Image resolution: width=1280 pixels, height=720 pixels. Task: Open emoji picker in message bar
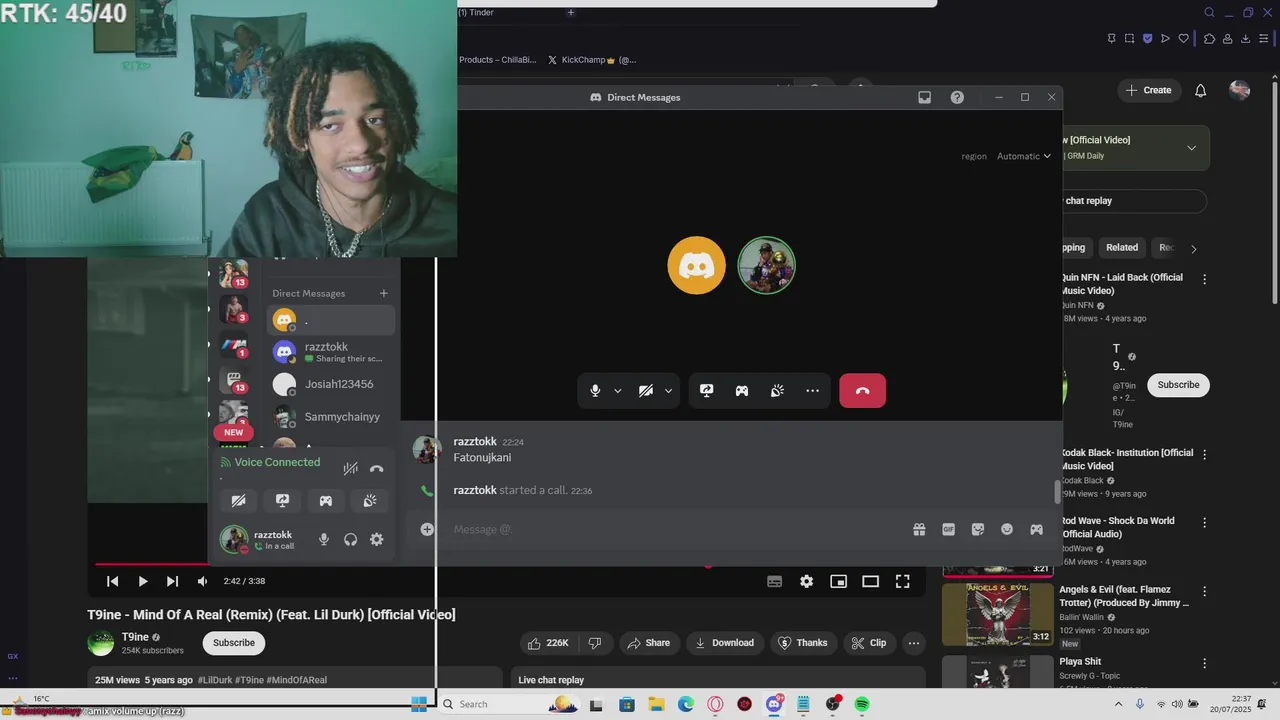(x=1007, y=529)
